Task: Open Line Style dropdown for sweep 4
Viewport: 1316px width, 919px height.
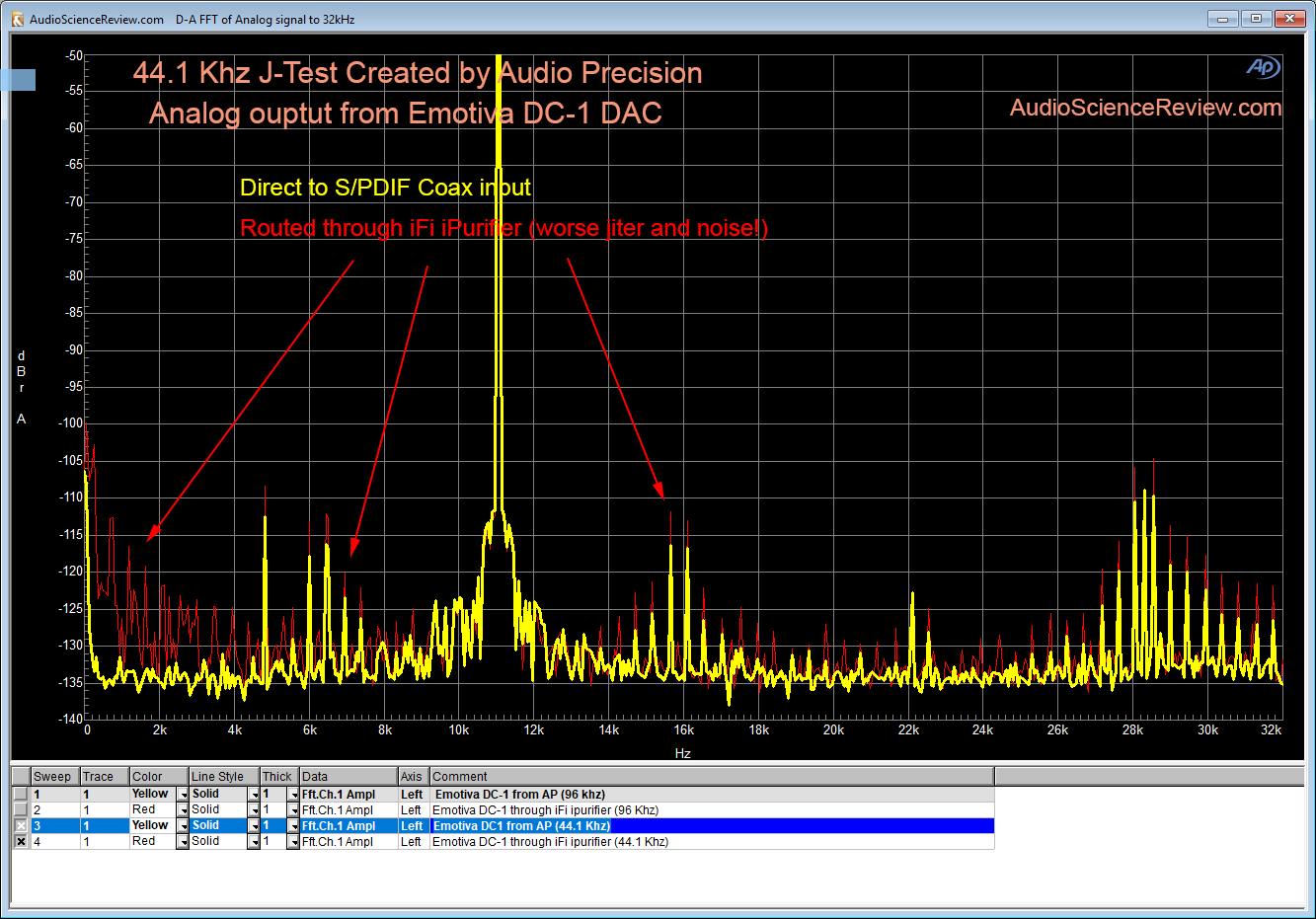Action: click(254, 842)
